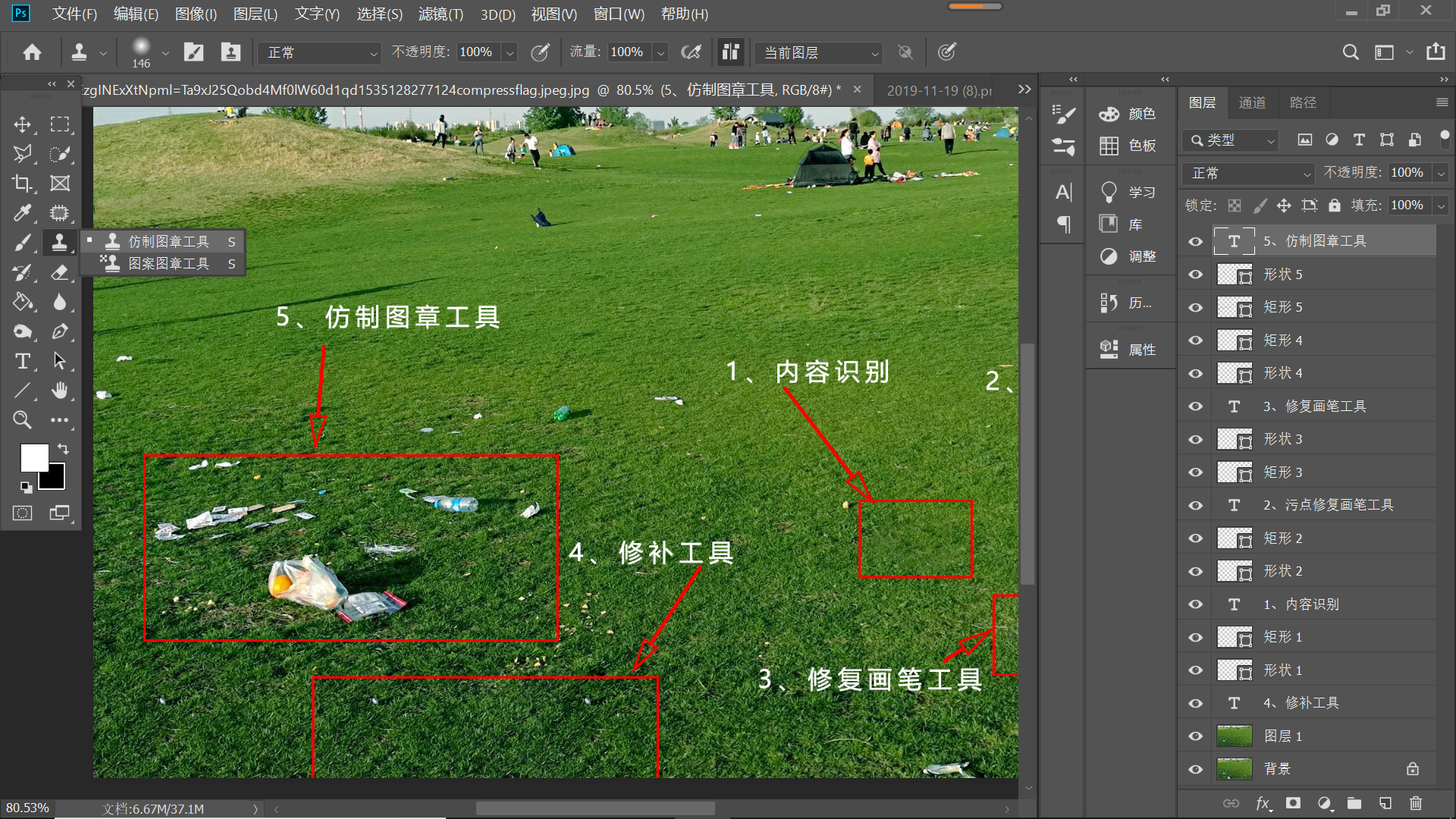Image resolution: width=1456 pixels, height=819 pixels.
Task: Open the brush preset picker arrow
Action: coord(165,53)
